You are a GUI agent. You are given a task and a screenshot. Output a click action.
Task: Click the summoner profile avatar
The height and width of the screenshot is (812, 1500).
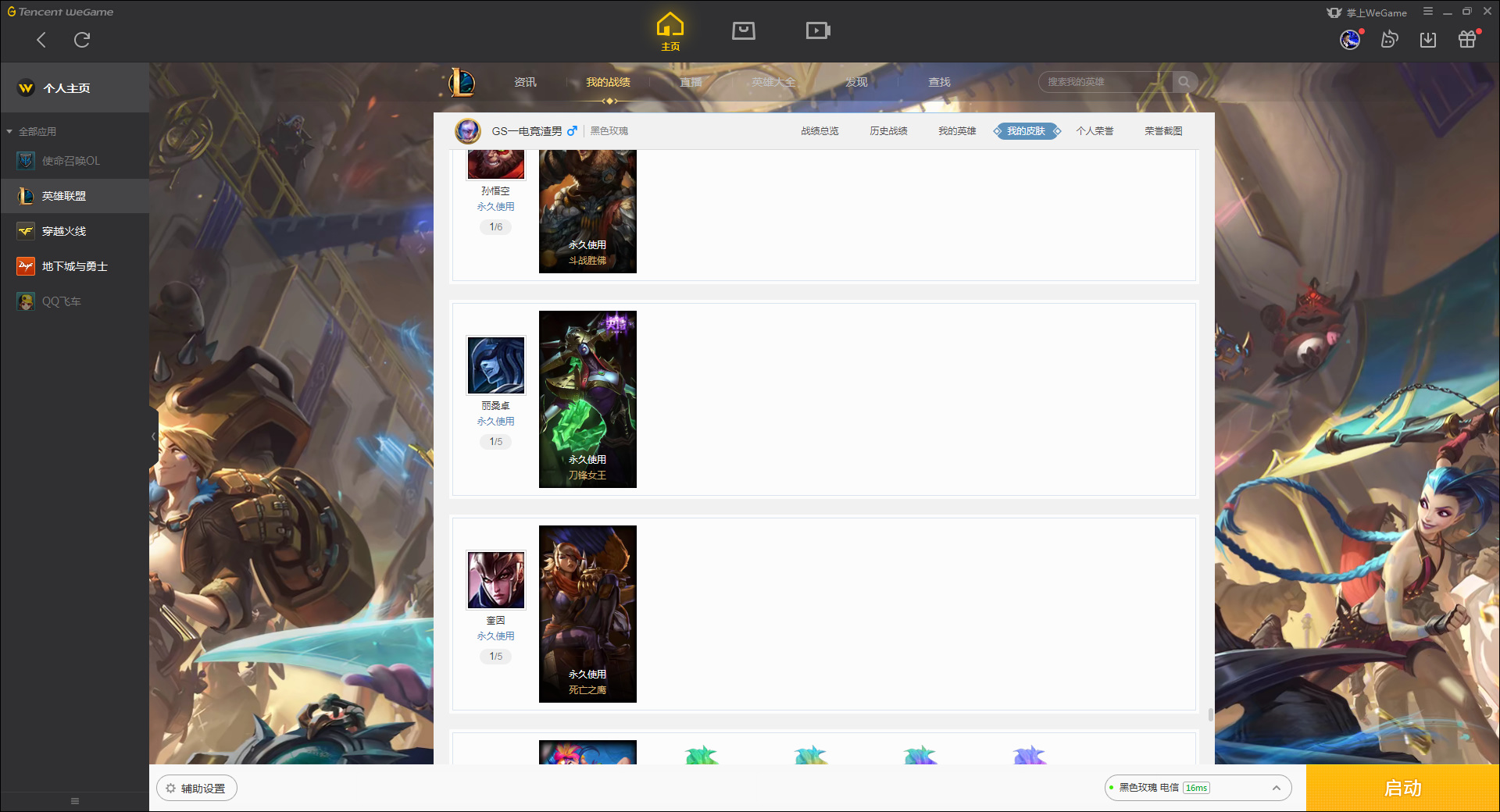coord(468,130)
